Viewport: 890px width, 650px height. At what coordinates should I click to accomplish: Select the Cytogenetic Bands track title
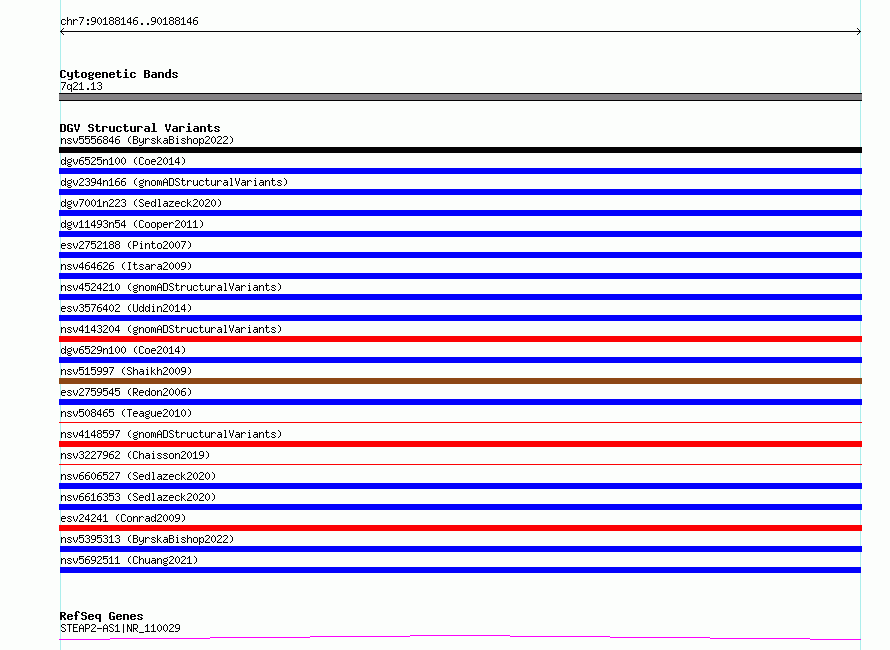coord(119,74)
